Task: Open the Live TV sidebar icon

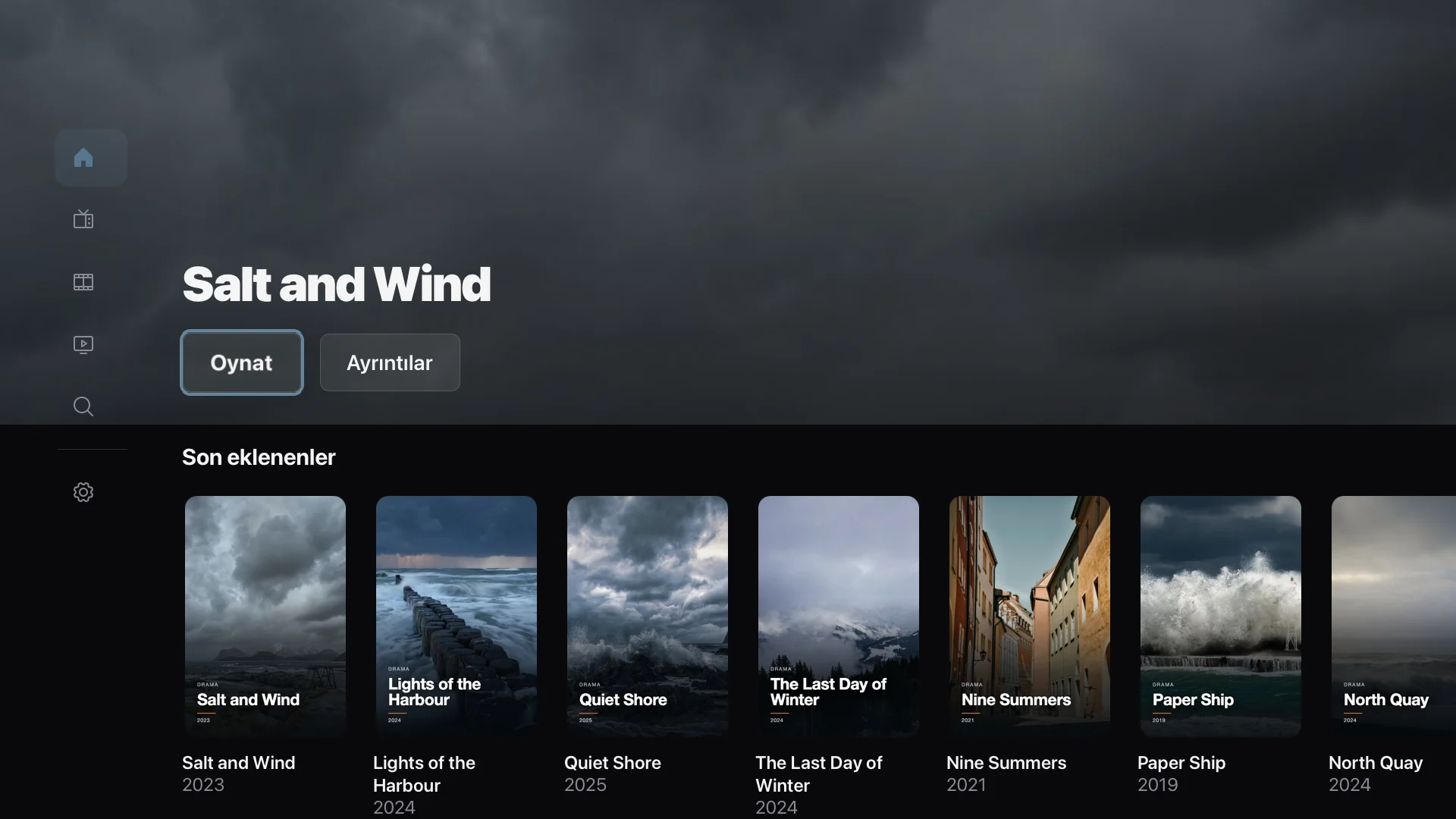Action: 83,220
